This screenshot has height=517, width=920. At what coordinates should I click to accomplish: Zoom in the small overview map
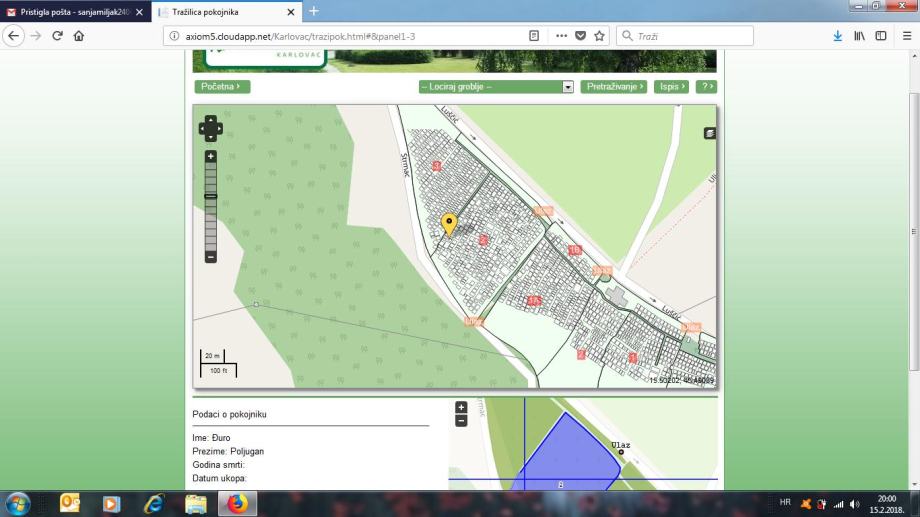[x=461, y=407]
